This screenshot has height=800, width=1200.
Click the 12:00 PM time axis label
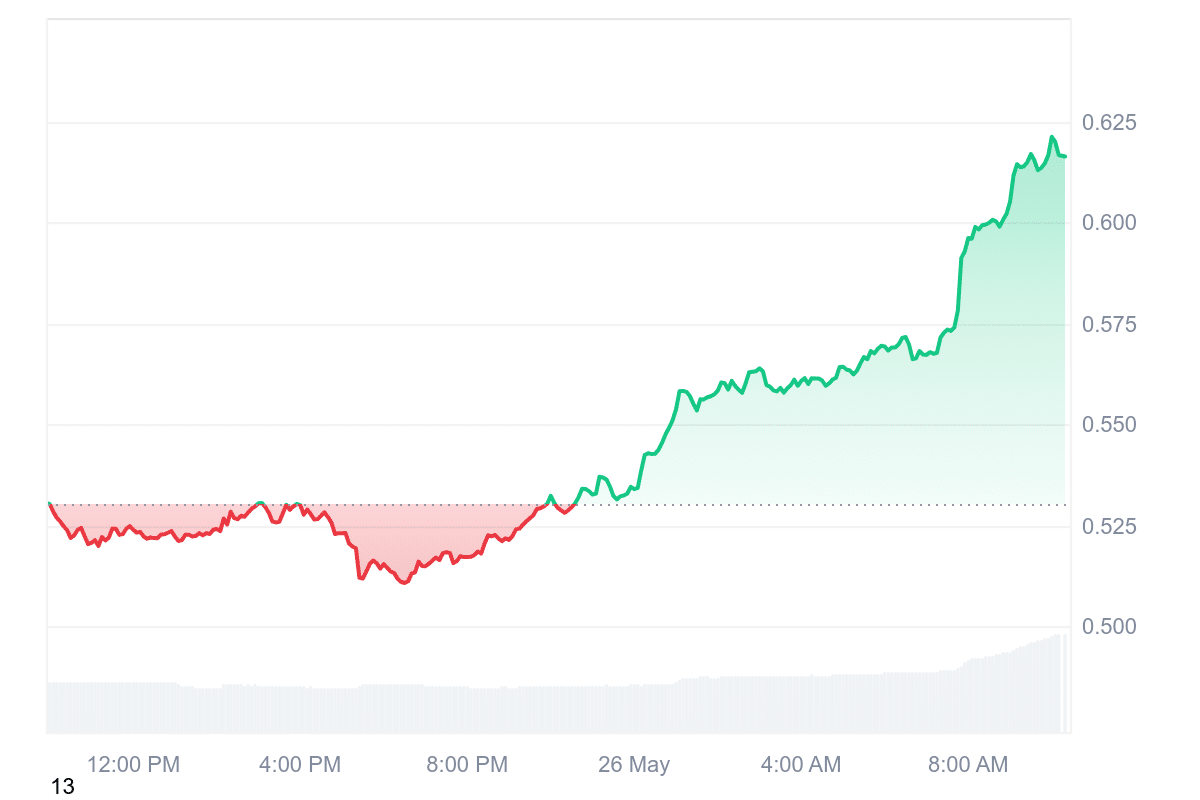[x=133, y=765]
